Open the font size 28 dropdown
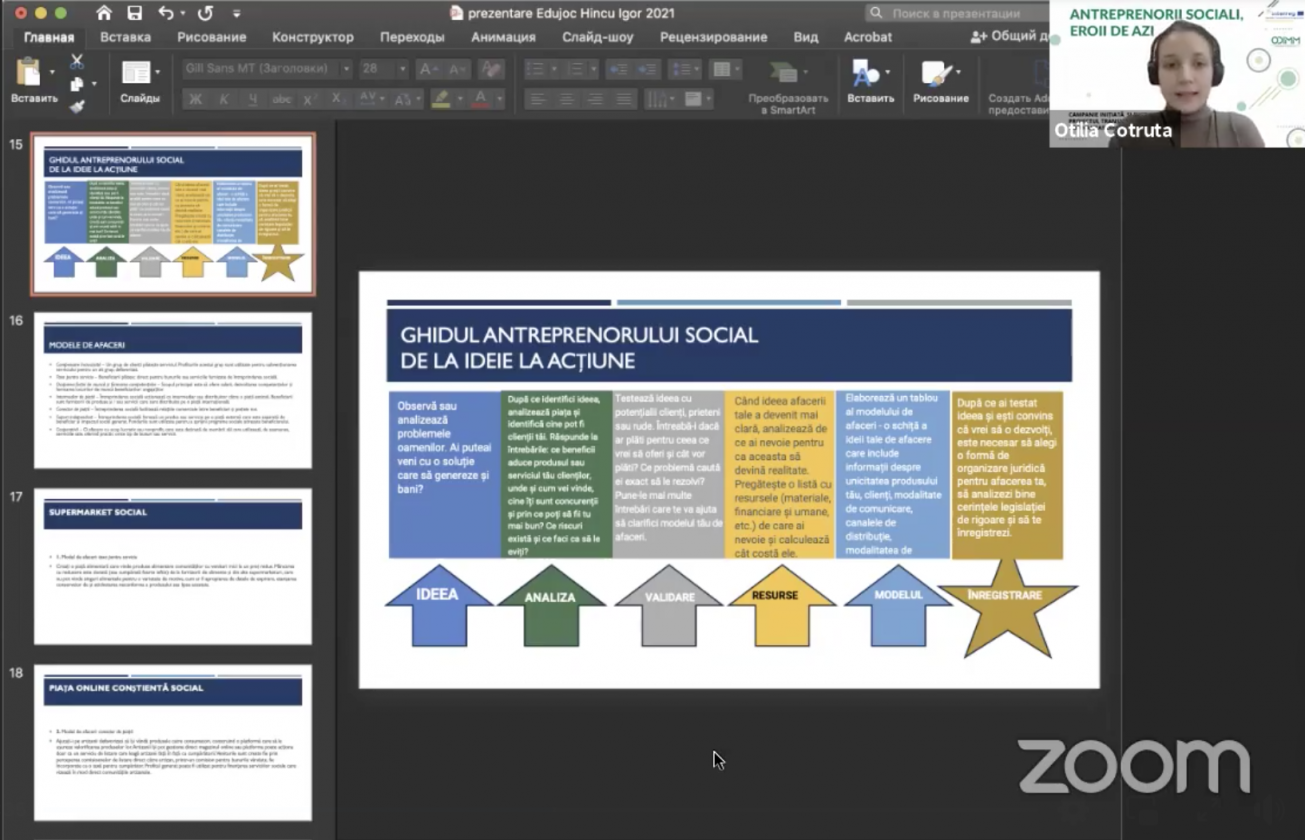Screen dimensions: 1305x840 coord(402,69)
